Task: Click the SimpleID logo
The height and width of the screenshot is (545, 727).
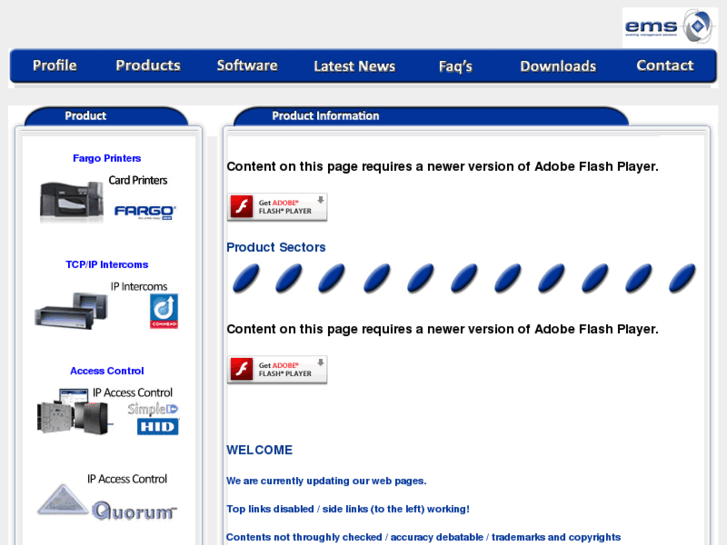Action: 153,409
